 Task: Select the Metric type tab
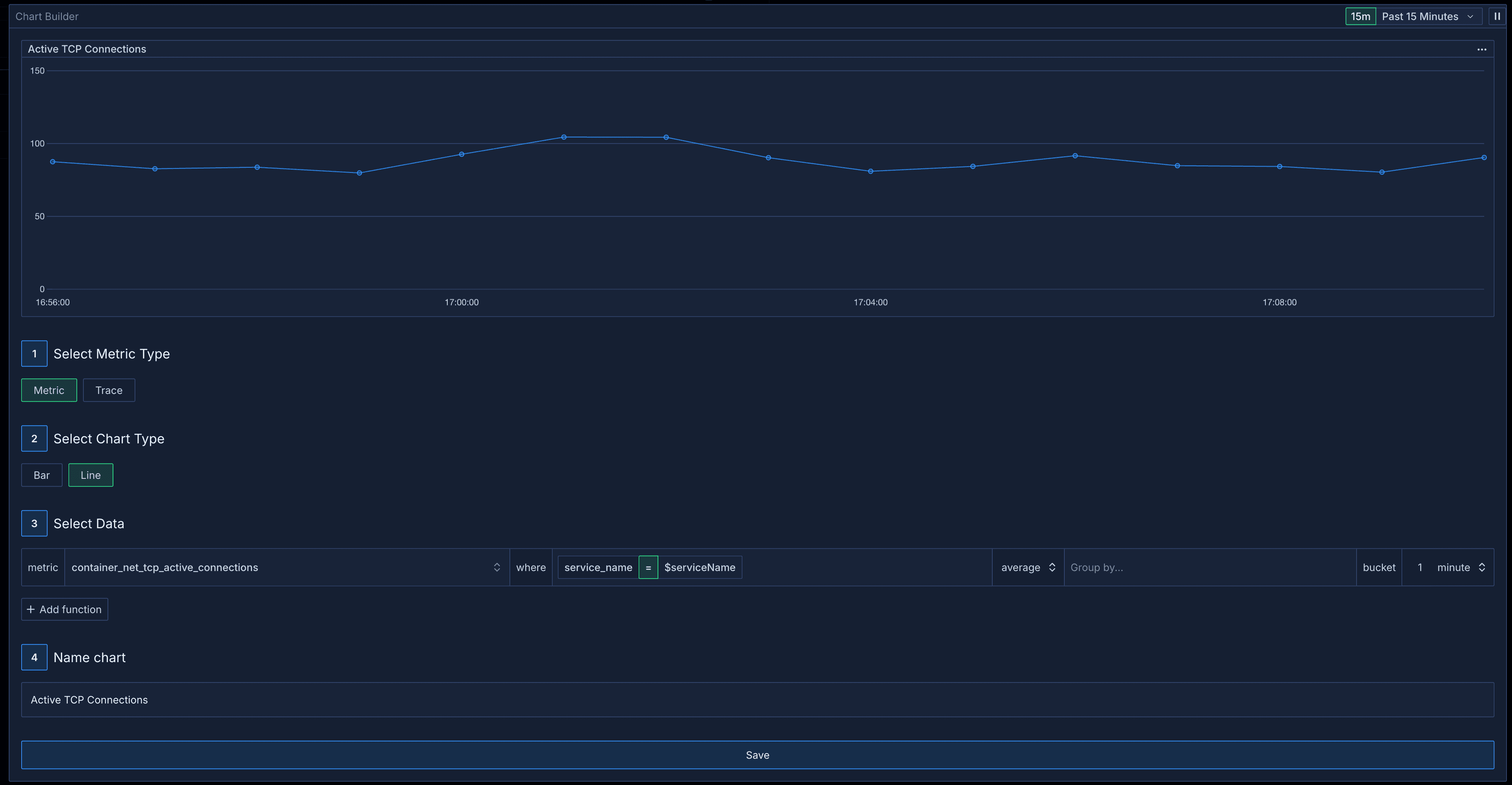pos(48,390)
